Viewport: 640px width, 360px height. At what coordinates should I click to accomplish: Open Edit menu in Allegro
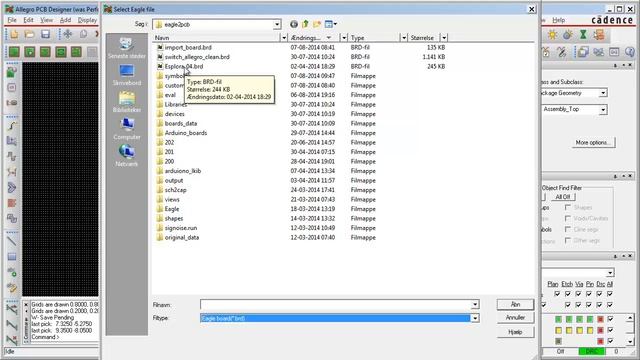28,20
